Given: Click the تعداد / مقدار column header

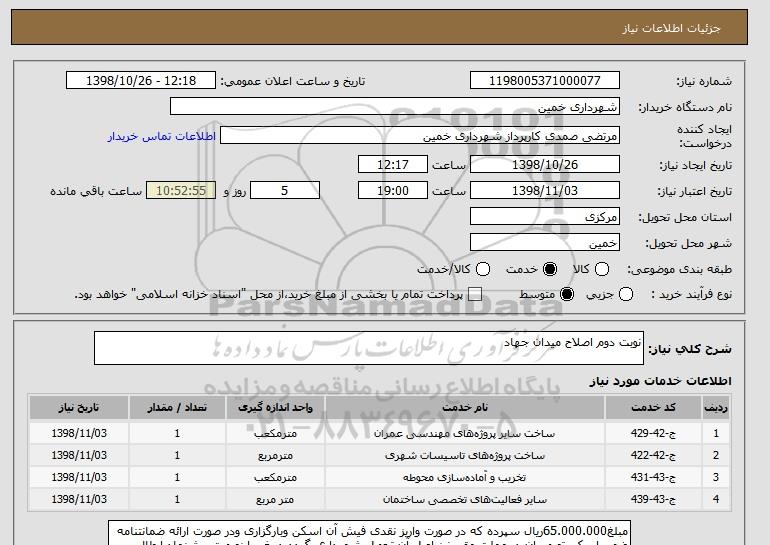Looking at the screenshot, I should [177, 408].
